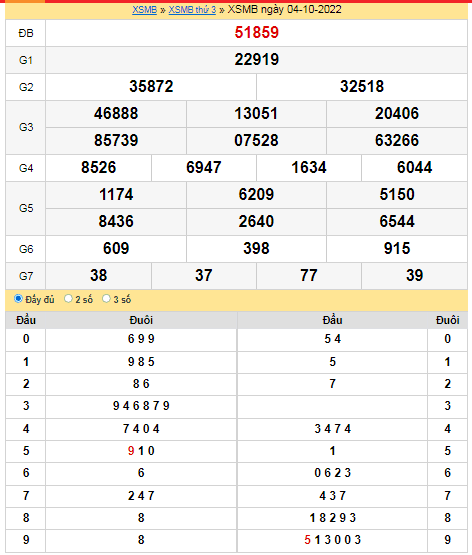The height and width of the screenshot is (555, 472).
Task: Click the G5 number 6209
Action: pos(256,194)
